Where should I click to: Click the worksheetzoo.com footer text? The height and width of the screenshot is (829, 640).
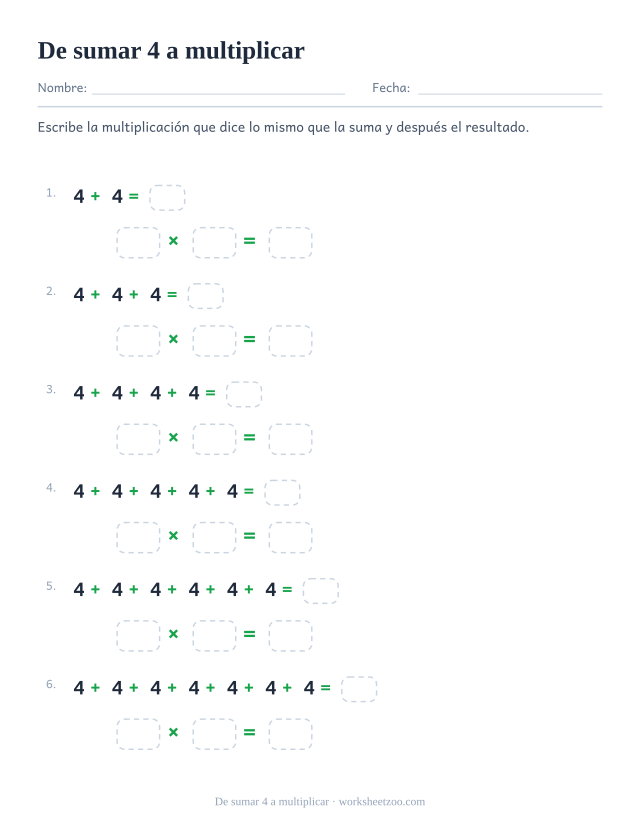382,802
